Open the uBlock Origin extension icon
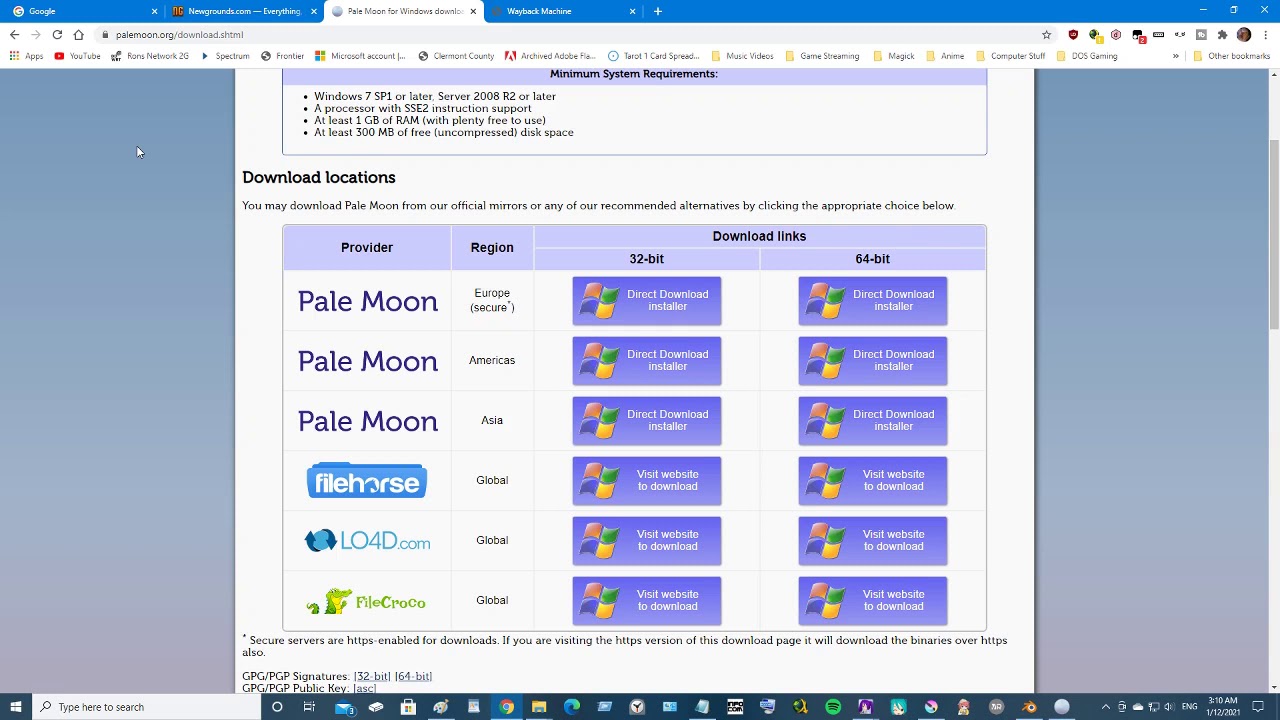This screenshot has width=1280, height=720. (x=1073, y=35)
